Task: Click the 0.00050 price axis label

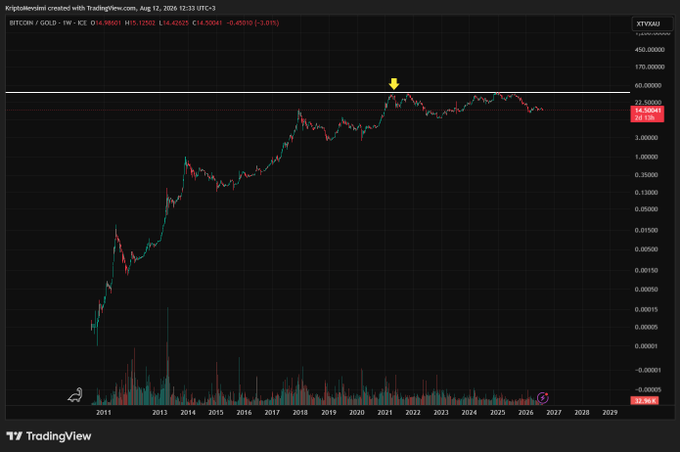Action: click(646, 289)
